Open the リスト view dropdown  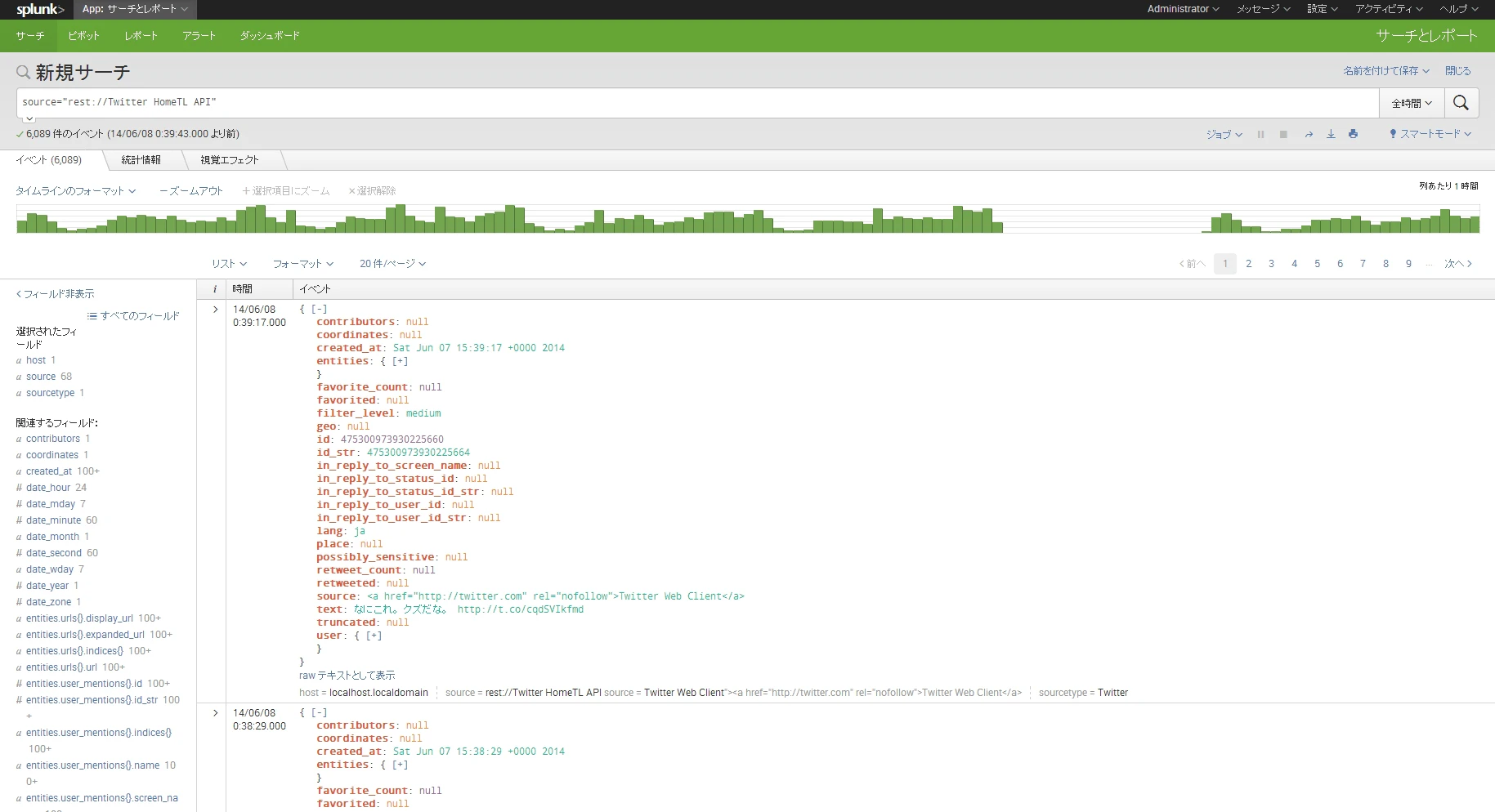point(229,264)
